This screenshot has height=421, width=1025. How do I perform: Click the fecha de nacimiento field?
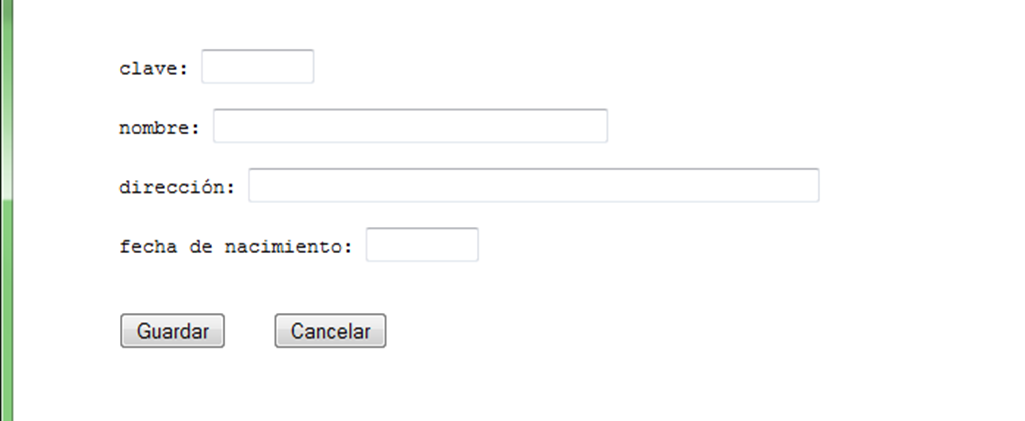[422, 245]
